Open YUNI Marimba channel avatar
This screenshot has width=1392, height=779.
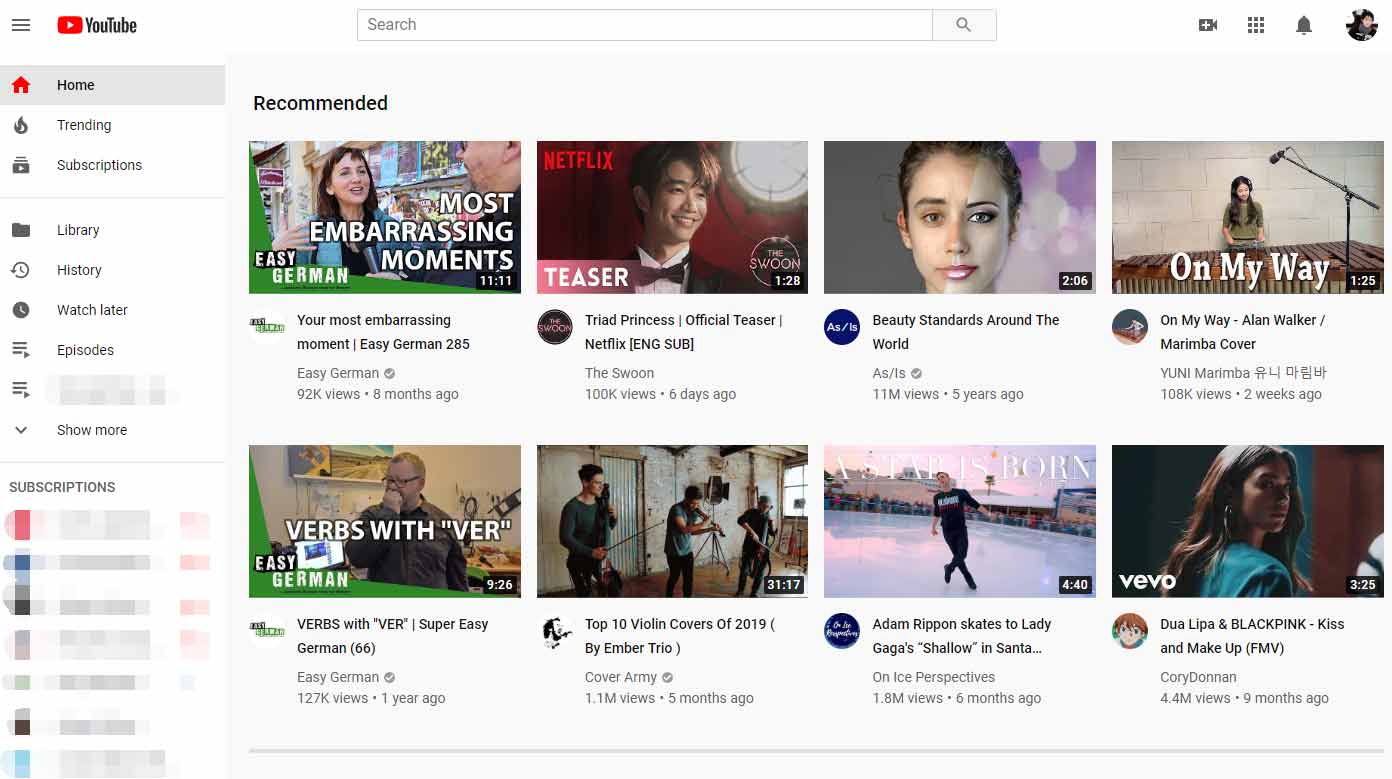1130,327
